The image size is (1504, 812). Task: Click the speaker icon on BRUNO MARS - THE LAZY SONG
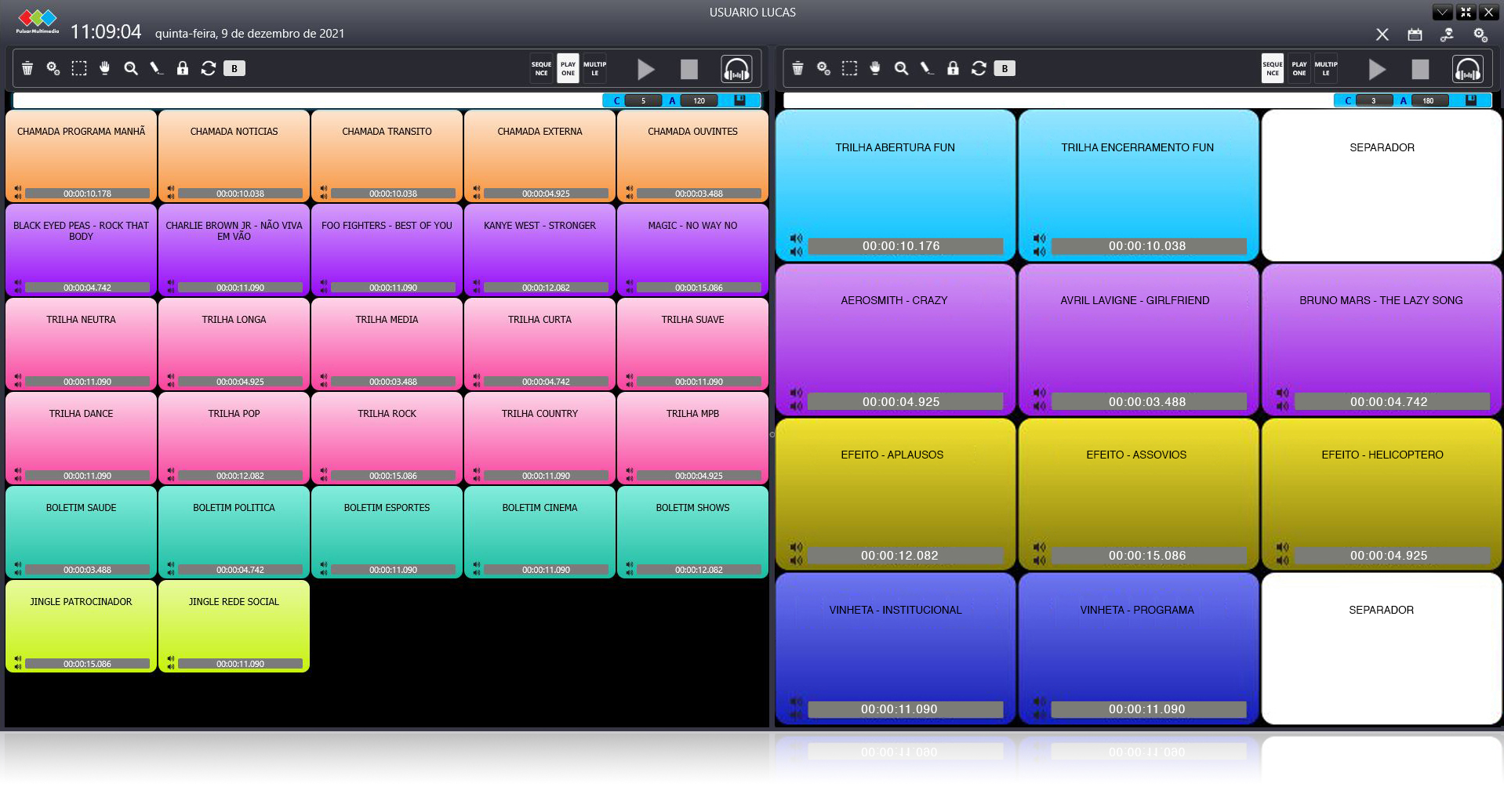click(x=1282, y=399)
